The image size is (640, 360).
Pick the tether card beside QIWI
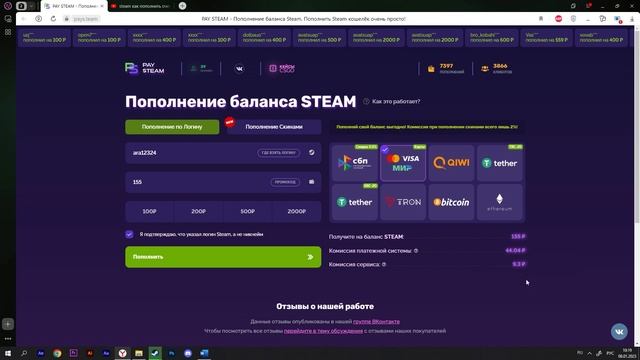(x=500, y=163)
